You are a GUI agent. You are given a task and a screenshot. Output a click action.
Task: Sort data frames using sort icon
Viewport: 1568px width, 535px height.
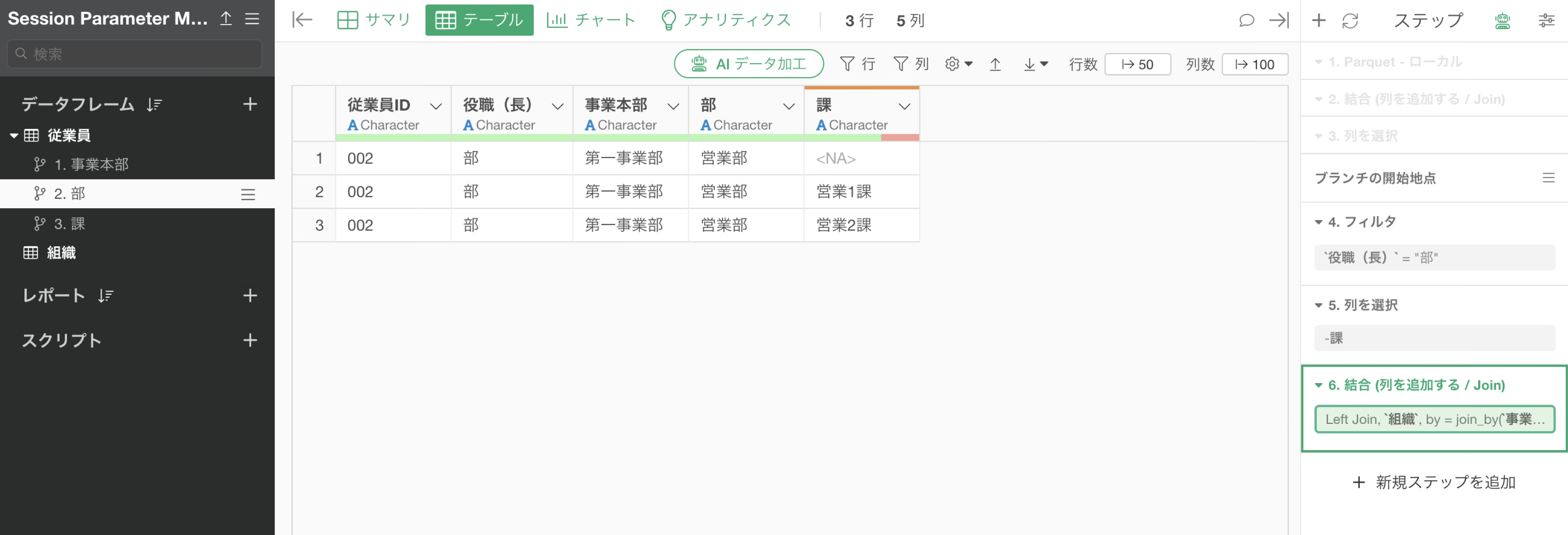[154, 105]
